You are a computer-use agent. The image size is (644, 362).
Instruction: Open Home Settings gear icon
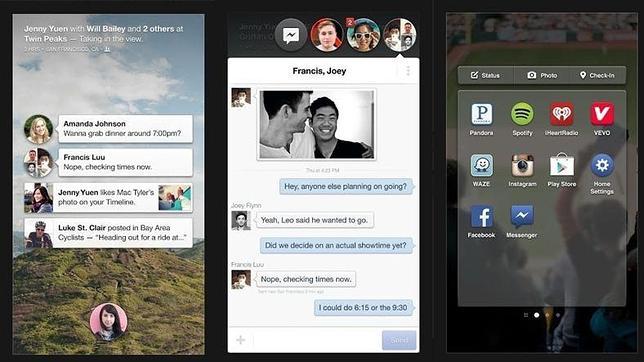click(602, 165)
